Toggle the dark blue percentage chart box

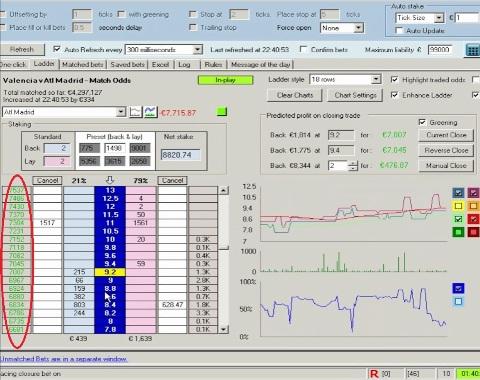[458, 288]
